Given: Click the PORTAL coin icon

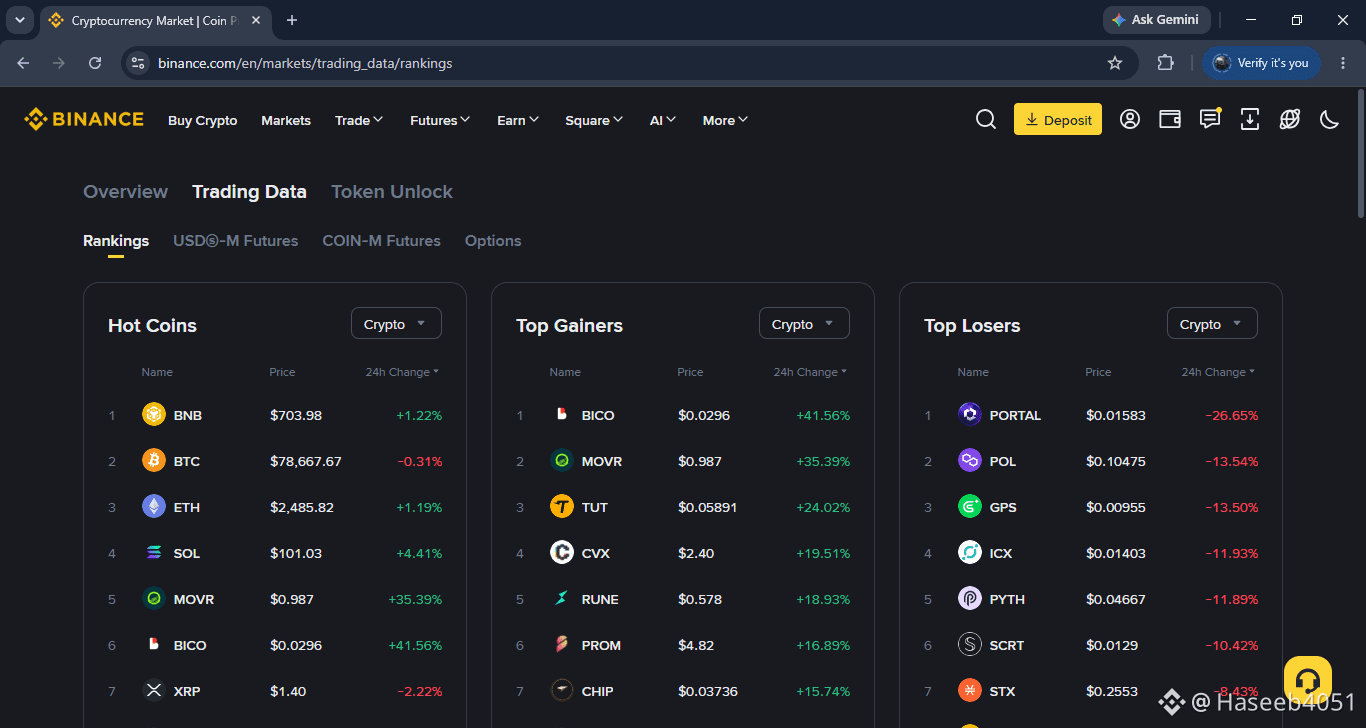Looking at the screenshot, I should coord(970,415).
